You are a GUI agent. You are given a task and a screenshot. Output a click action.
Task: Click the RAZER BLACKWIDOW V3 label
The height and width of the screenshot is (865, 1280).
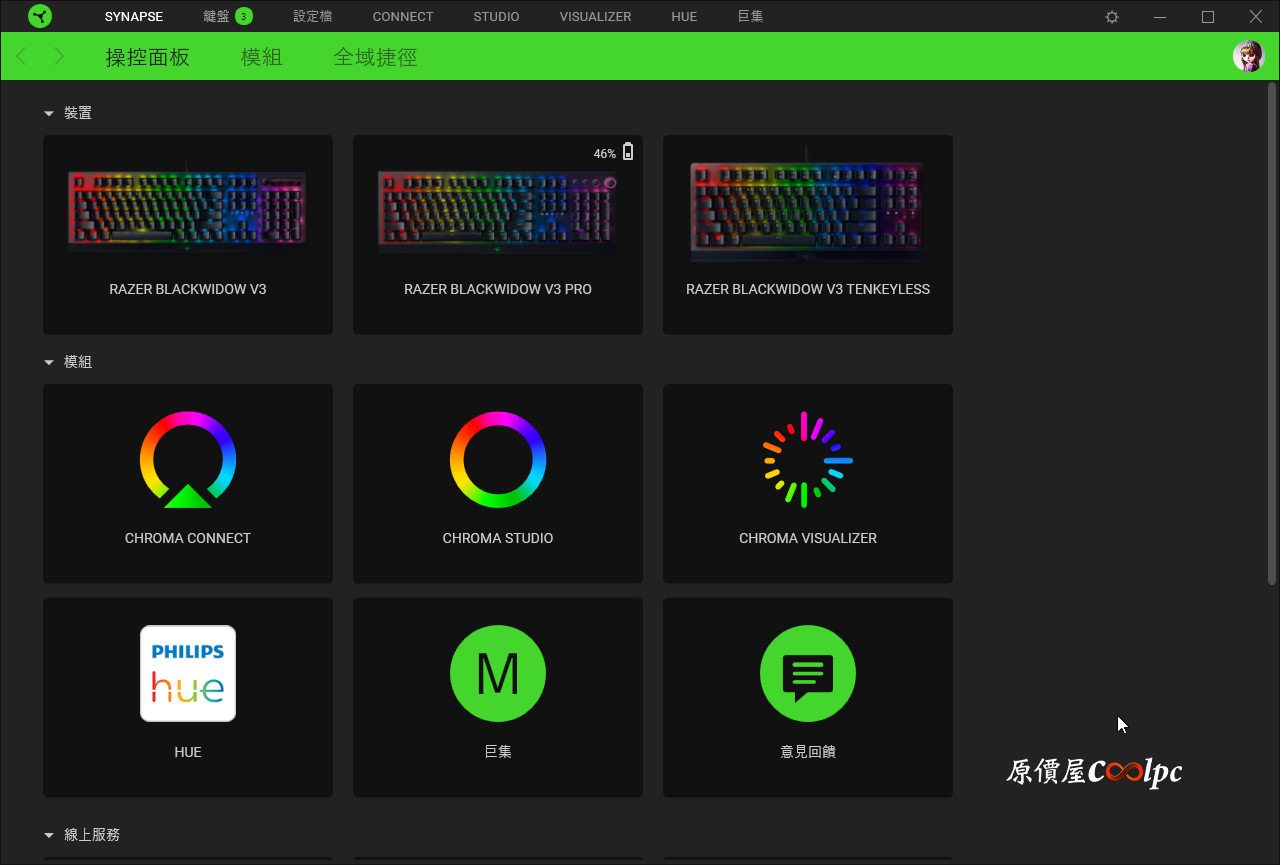click(x=188, y=289)
